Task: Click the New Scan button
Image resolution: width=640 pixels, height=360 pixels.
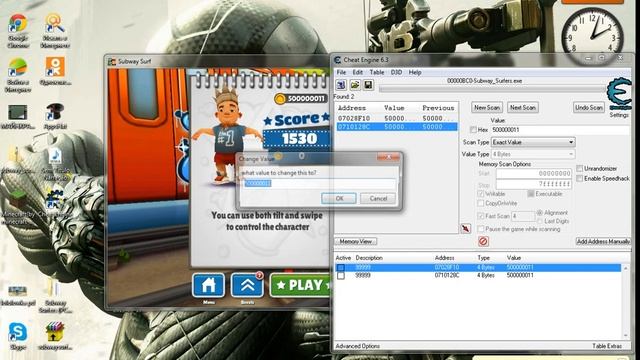Action: point(487,107)
